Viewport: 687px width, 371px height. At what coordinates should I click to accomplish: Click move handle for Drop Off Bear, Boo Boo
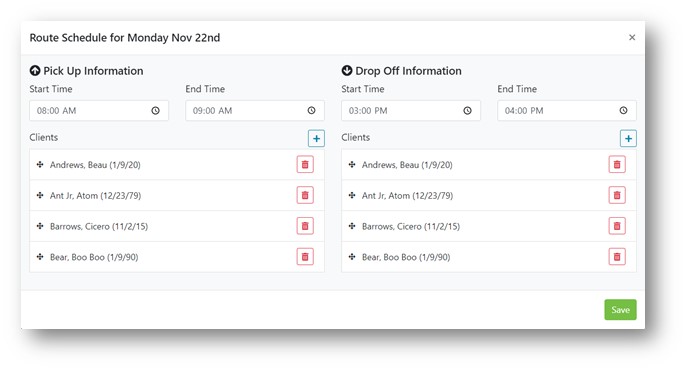point(352,257)
